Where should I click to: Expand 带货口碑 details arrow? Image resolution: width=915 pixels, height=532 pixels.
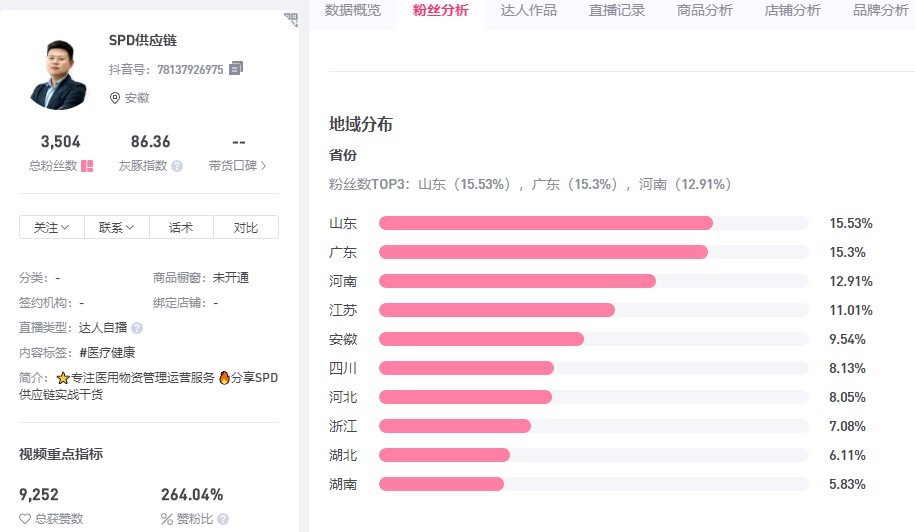point(264,166)
